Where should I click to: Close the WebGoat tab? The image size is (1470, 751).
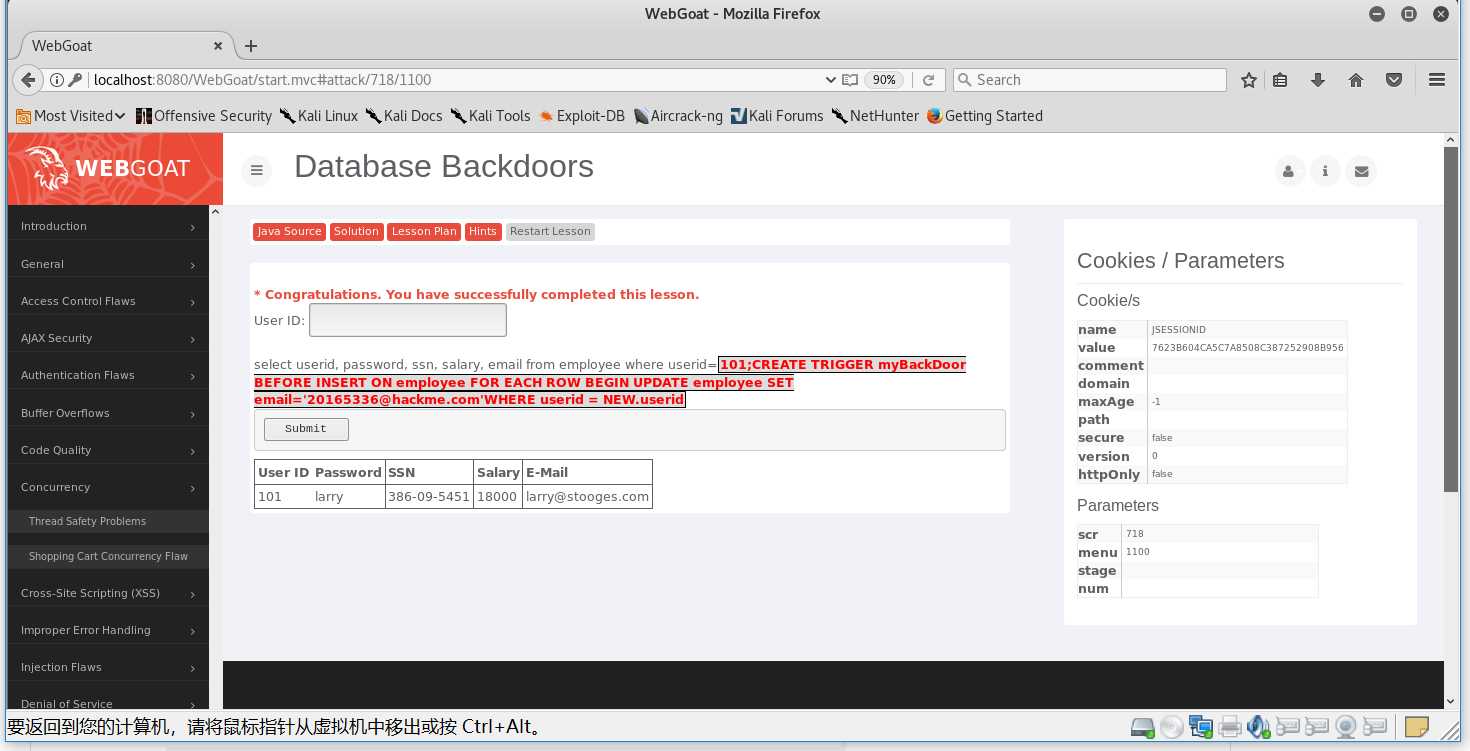coord(219,46)
